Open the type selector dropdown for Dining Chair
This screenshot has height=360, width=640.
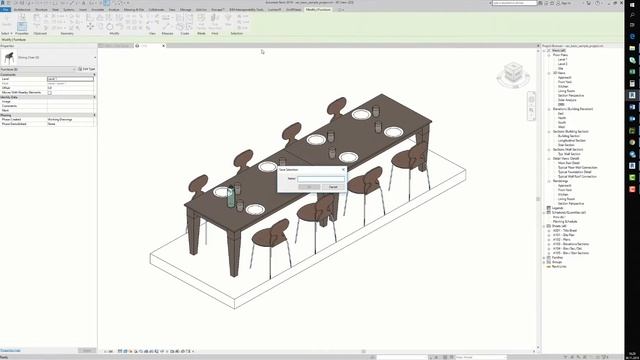(95, 58)
